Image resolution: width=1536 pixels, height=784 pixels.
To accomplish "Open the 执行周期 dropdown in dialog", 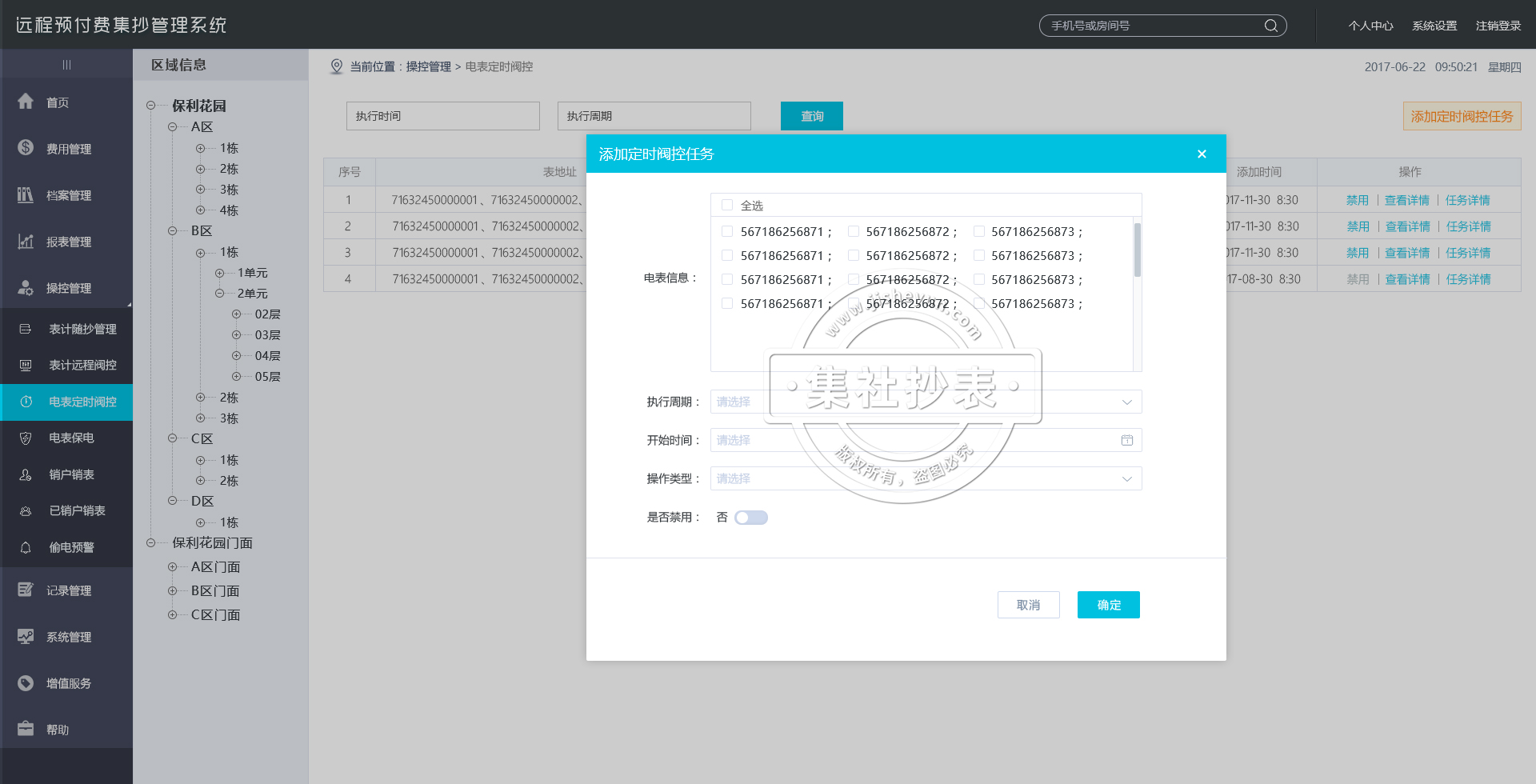I will pyautogui.click(x=925, y=402).
